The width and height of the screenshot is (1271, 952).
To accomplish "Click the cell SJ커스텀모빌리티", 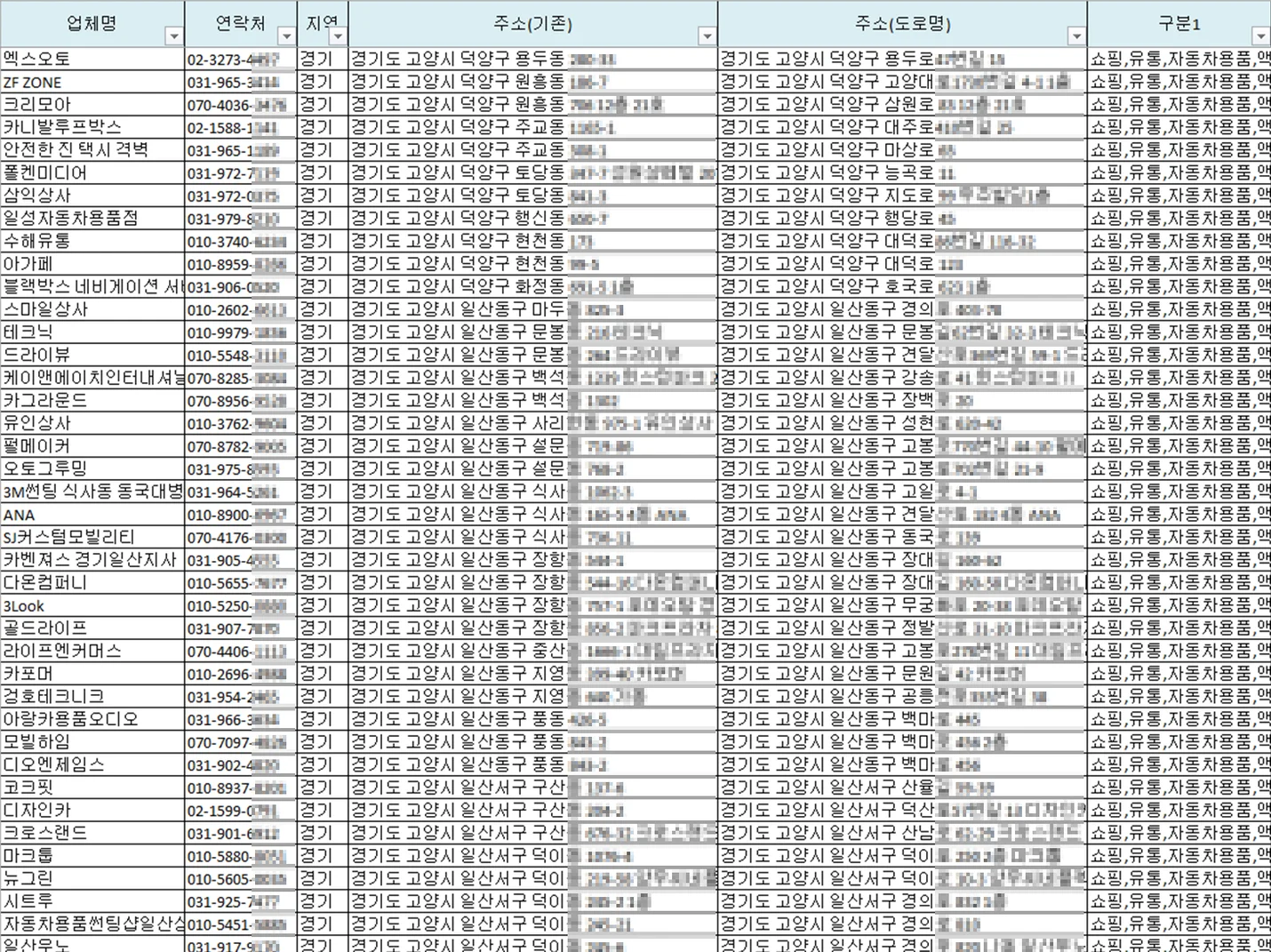I will point(92,537).
